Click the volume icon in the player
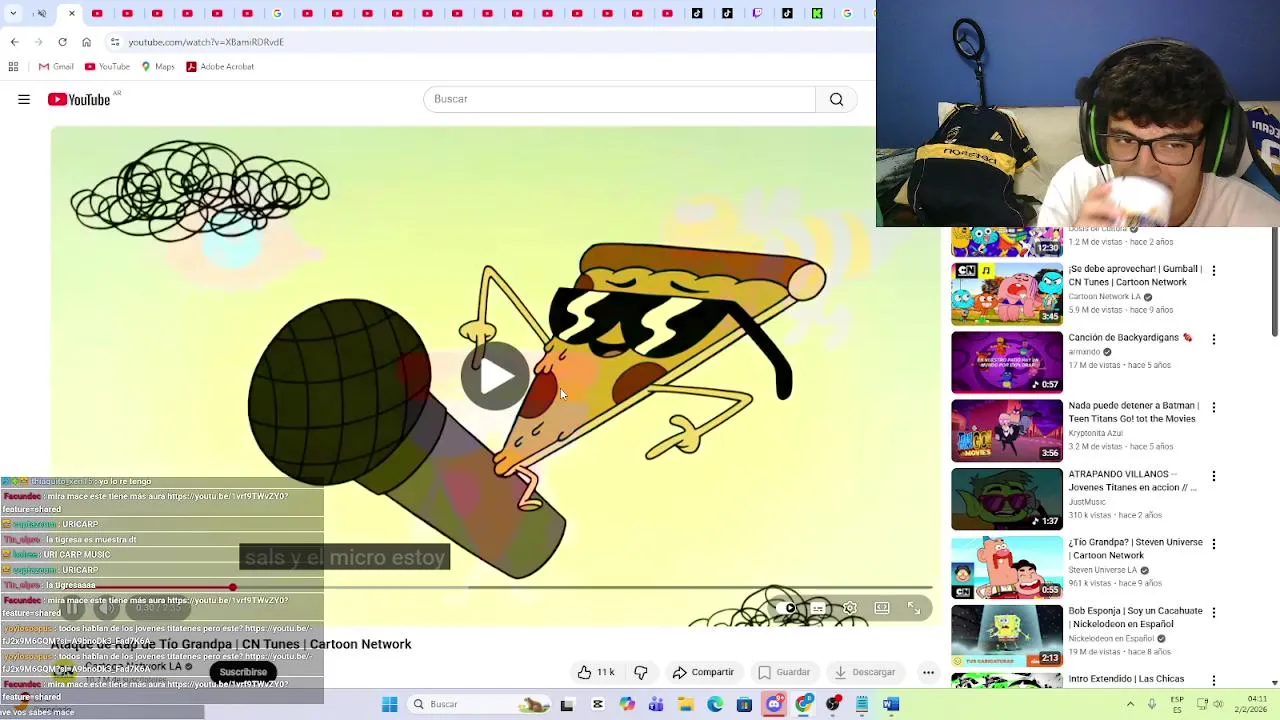Screen dimensions: 1280x720 pos(107,608)
